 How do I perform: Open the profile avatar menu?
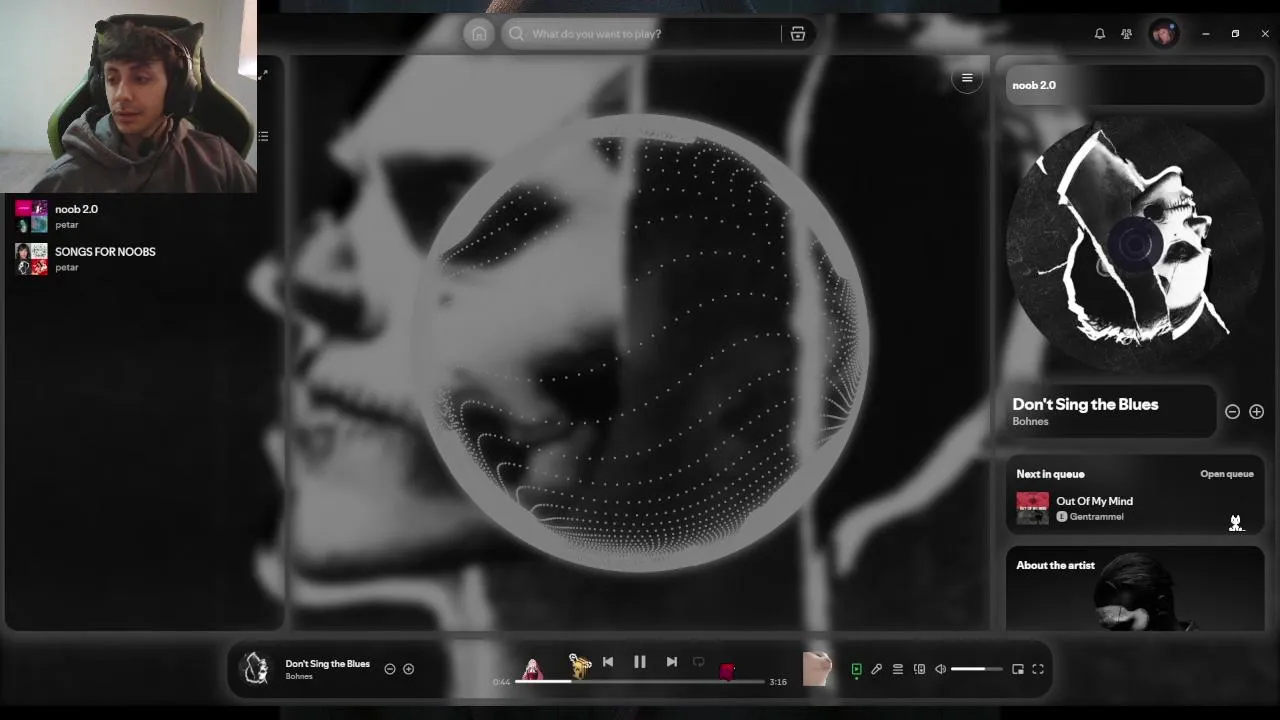tap(1163, 34)
